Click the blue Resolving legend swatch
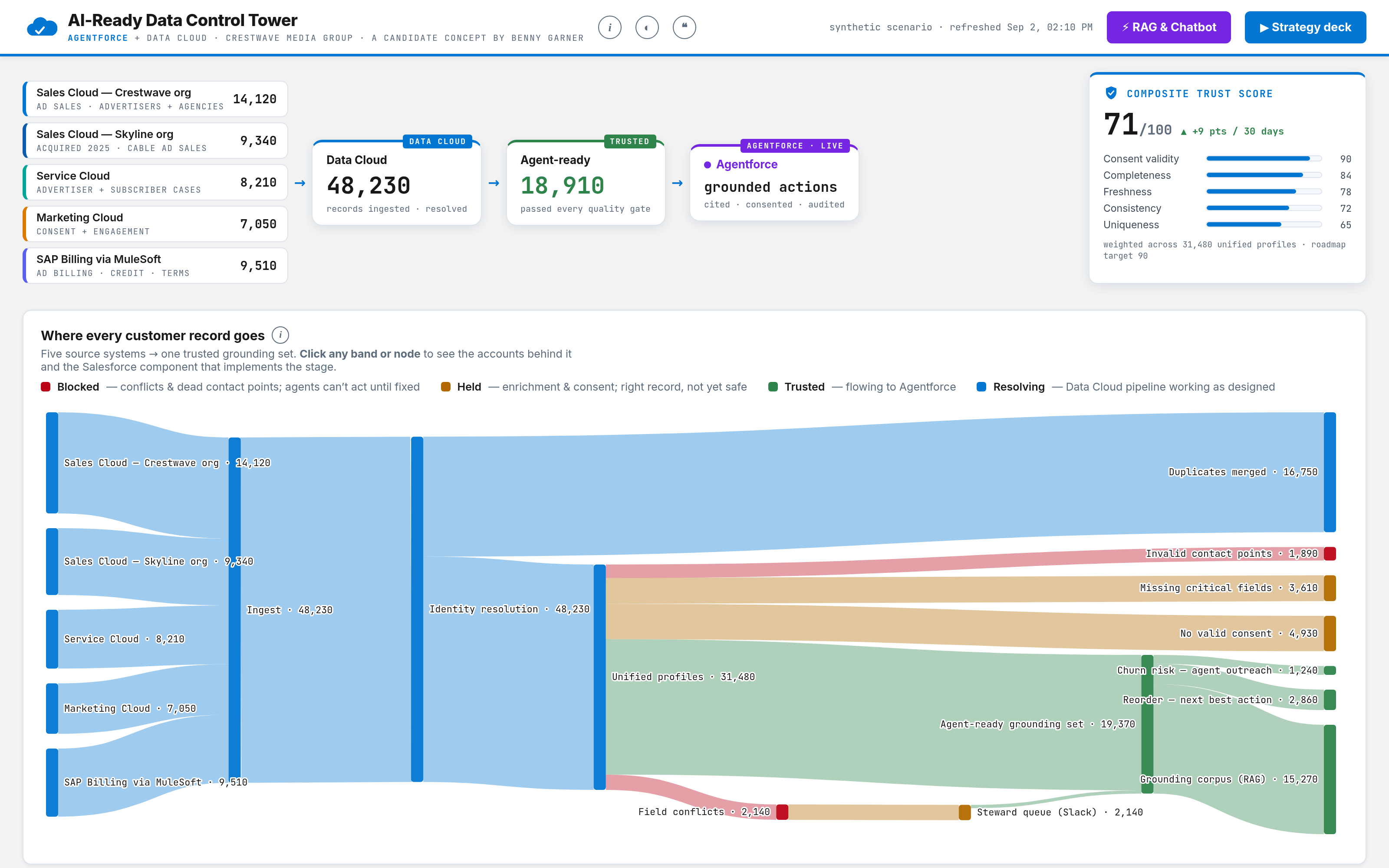Image resolution: width=1389 pixels, height=868 pixels. [981, 387]
